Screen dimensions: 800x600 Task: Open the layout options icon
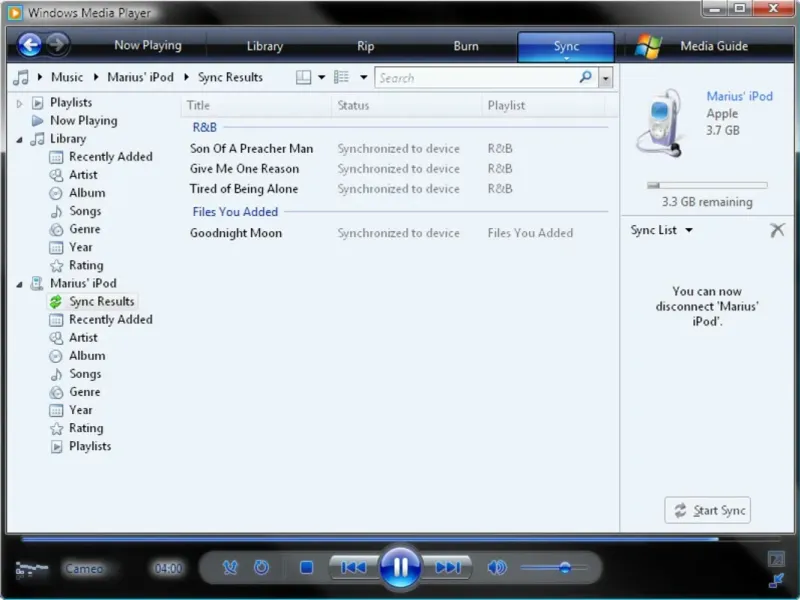pos(304,78)
